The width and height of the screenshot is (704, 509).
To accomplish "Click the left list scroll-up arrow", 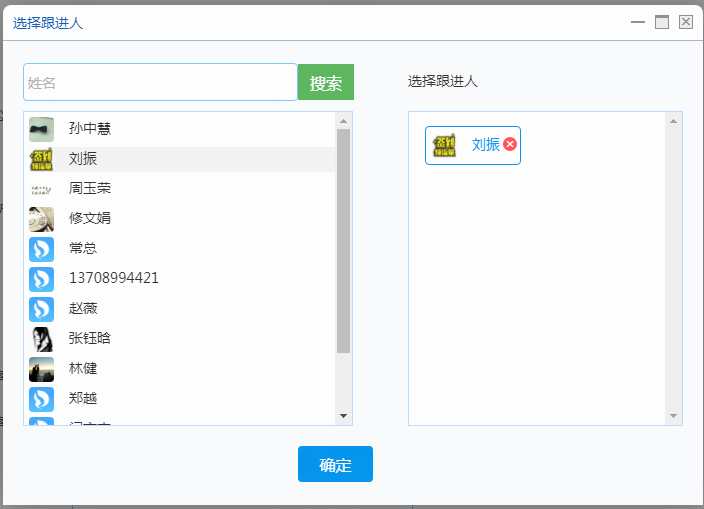I will click(344, 121).
